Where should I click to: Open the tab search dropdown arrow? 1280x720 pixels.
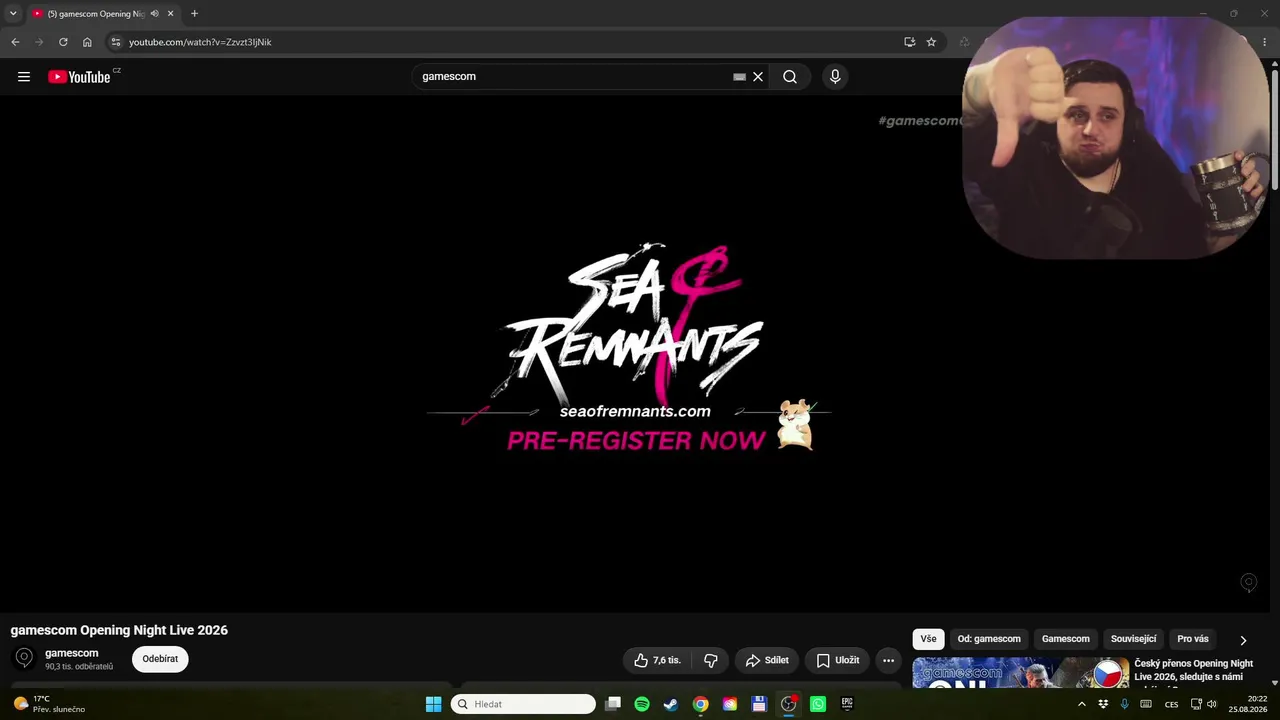(x=13, y=14)
